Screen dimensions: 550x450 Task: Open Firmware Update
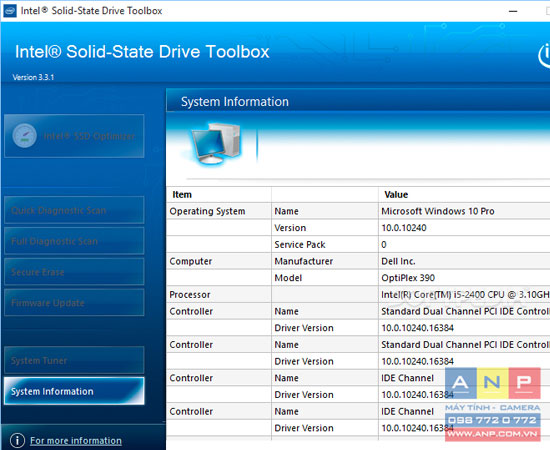click(74, 303)
